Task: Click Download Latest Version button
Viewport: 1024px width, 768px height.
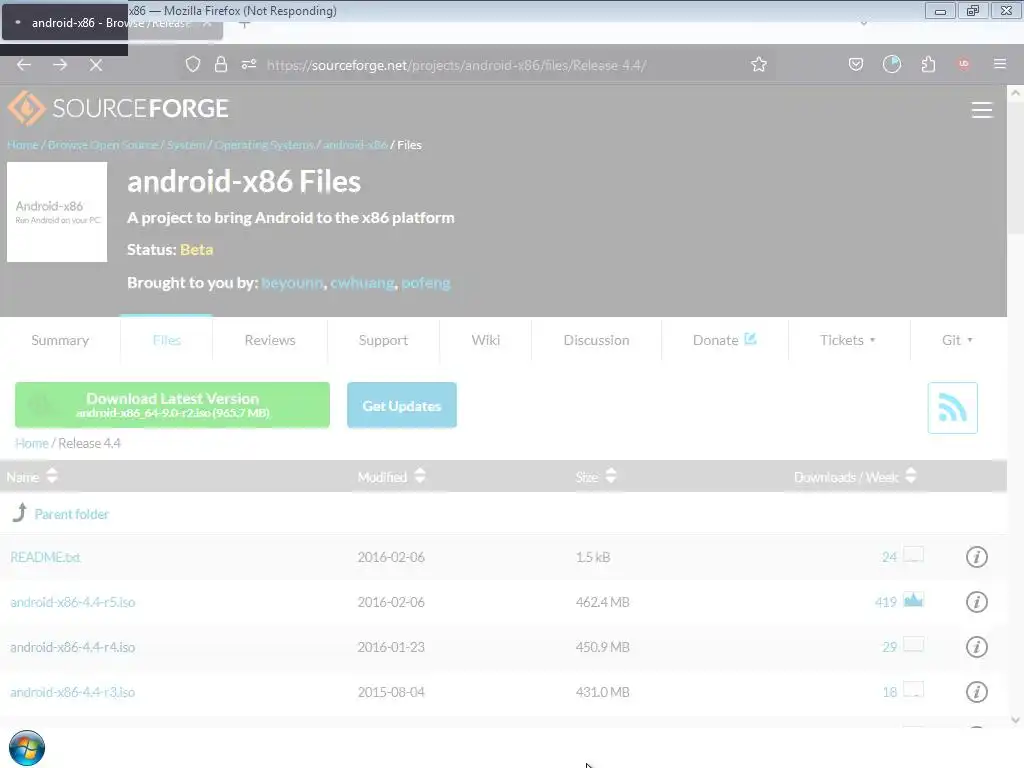Action: coord(172,405)
